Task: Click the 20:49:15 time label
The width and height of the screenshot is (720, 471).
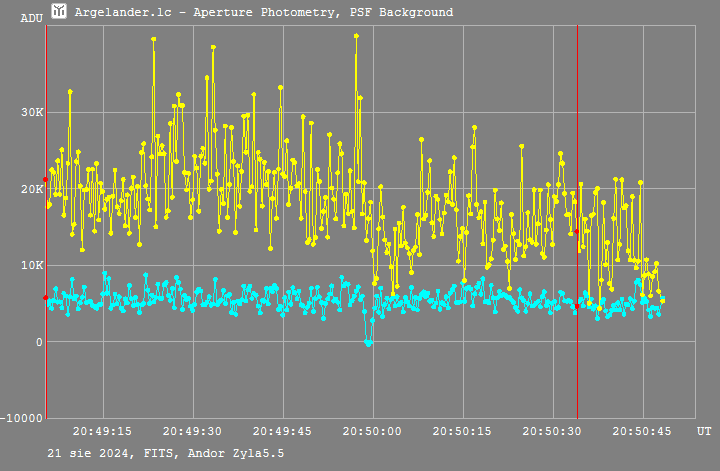Action: pos(102,432)
